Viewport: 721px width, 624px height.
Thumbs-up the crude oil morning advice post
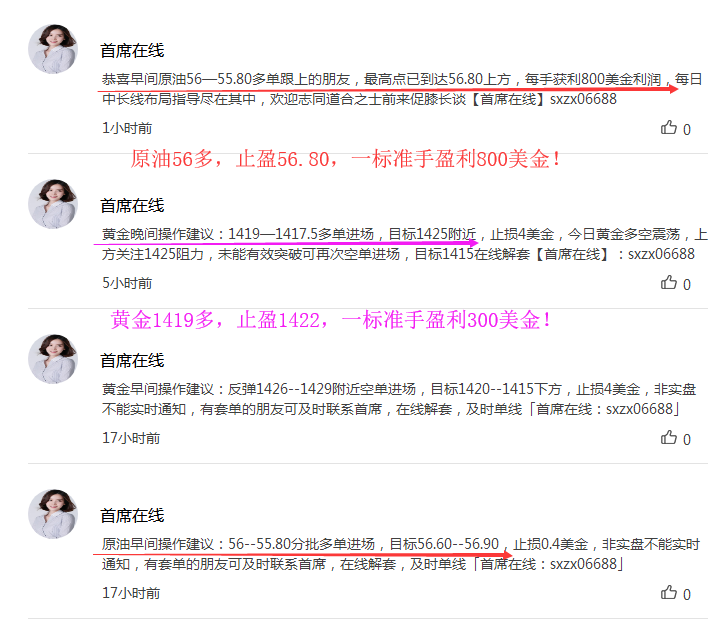point(669,592)
